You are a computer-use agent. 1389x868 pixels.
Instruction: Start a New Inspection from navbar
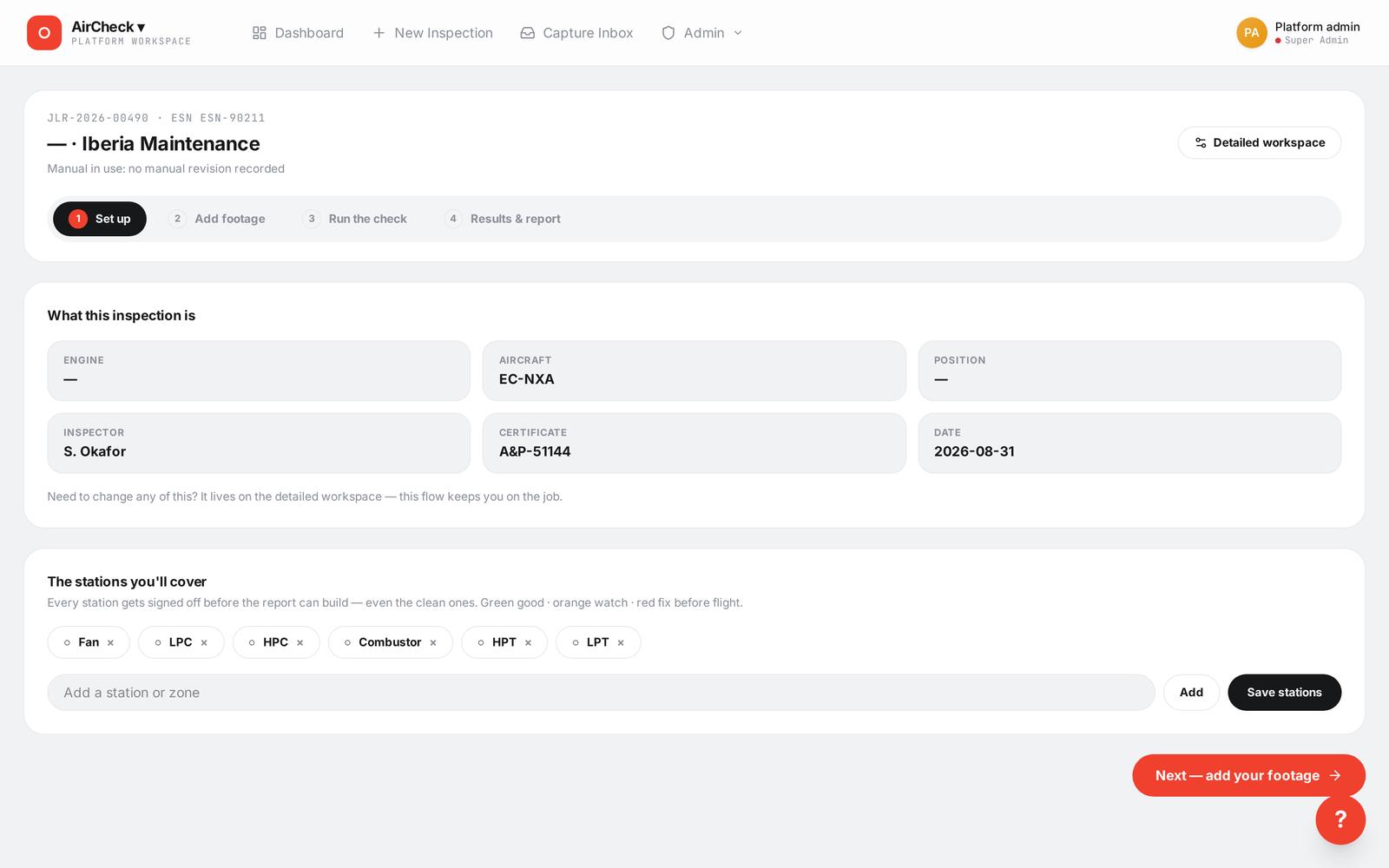click(432, 33)
